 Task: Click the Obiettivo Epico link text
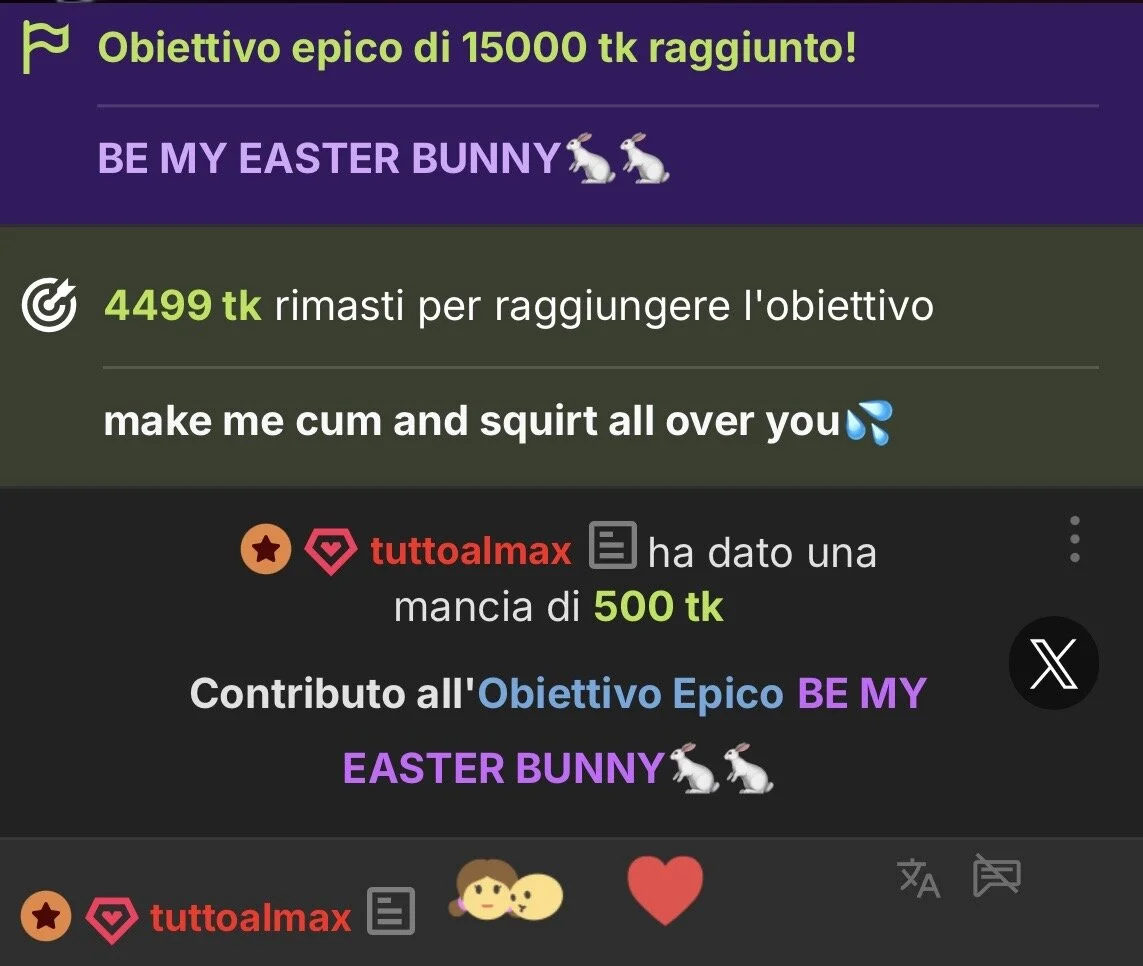tap(630, 693)
